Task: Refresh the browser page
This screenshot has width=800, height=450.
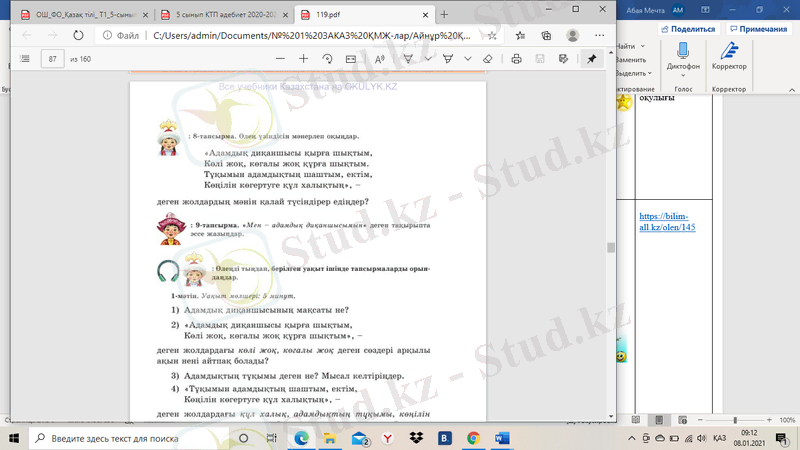Action: tap(77, 34)
